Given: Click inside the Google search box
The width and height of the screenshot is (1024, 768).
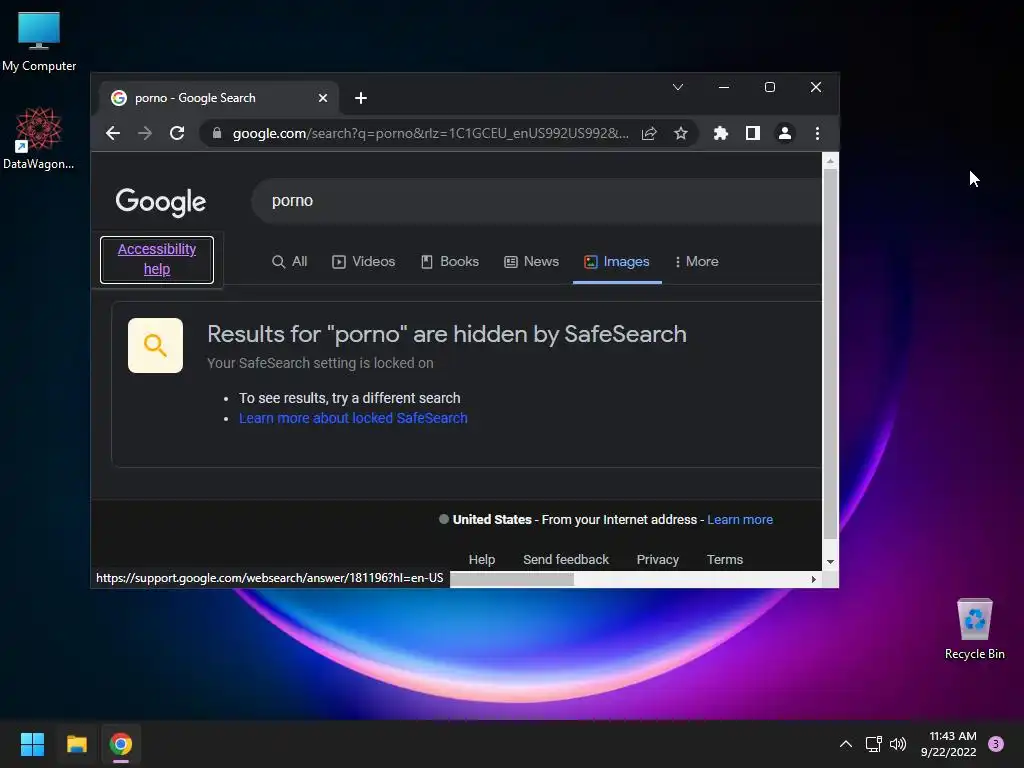Looking at the screenshot, I should click(x=536, y=201).
